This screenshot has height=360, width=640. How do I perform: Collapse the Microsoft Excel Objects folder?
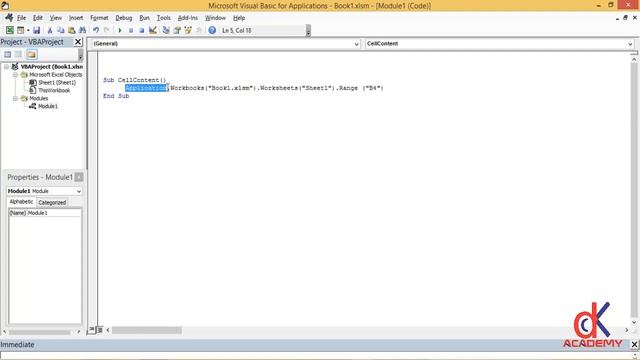pyautogui.click(x=15, y=75)
